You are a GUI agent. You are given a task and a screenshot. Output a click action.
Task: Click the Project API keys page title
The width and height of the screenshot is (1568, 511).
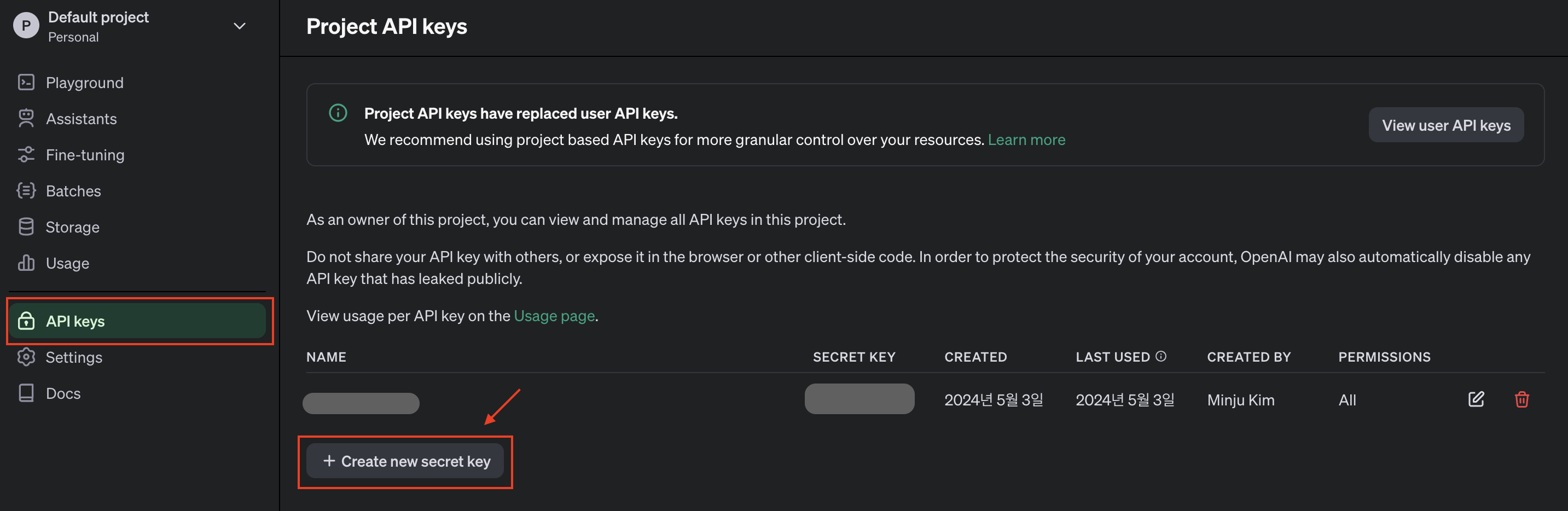[386, 27]
